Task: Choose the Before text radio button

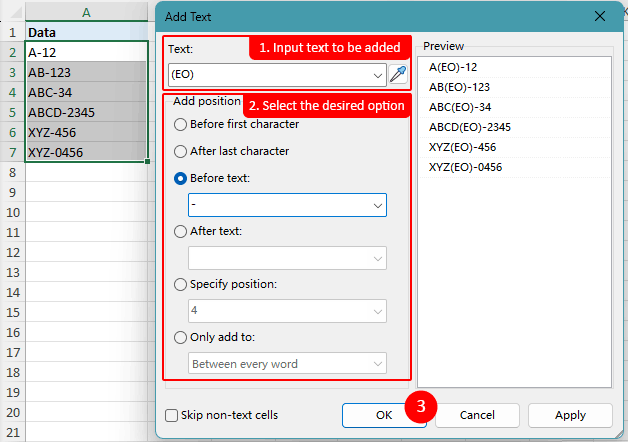Action: pyautogui.click(x=181, y=179)
